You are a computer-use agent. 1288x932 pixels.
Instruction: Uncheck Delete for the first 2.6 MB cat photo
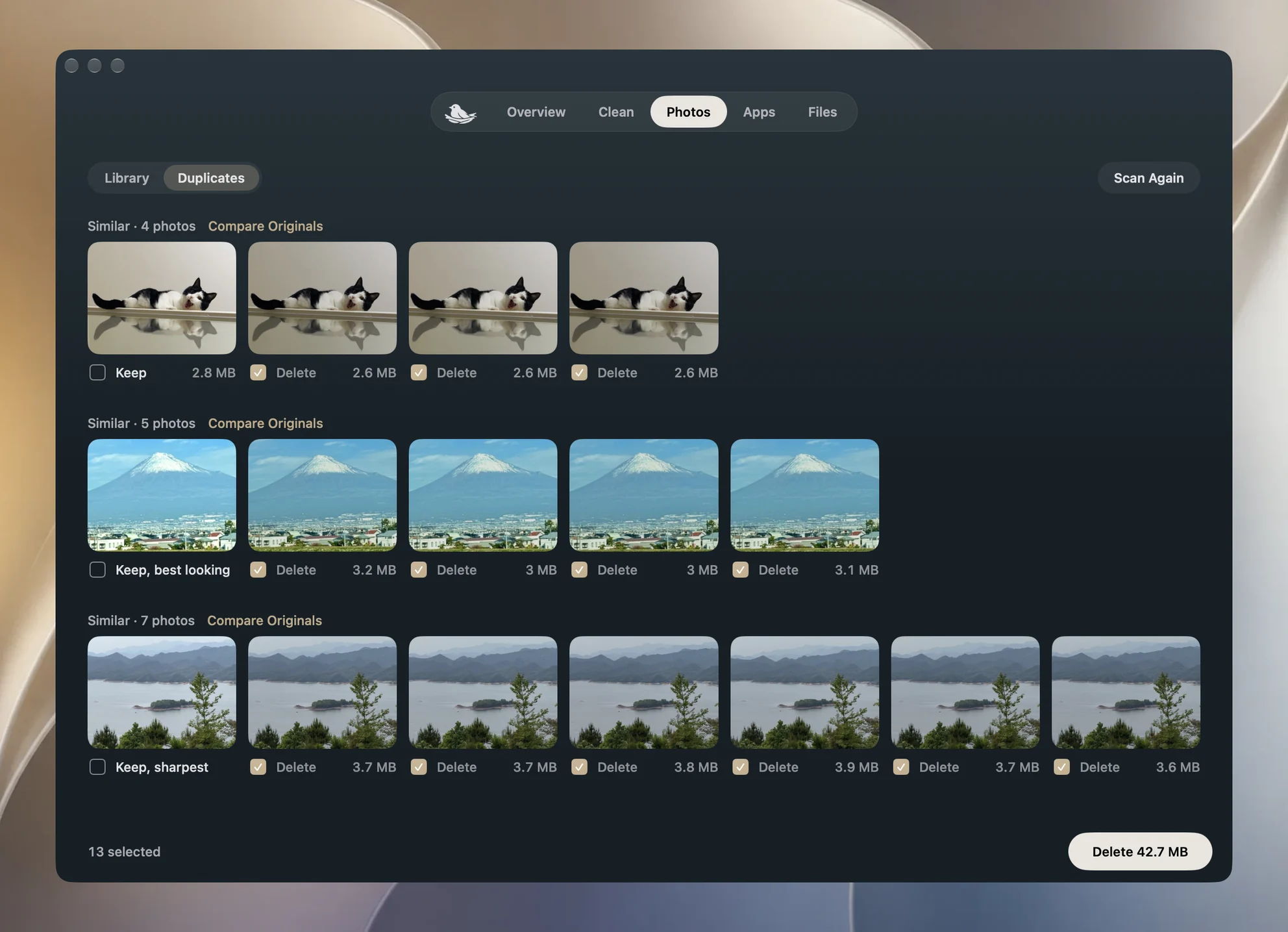coord(258,373)
